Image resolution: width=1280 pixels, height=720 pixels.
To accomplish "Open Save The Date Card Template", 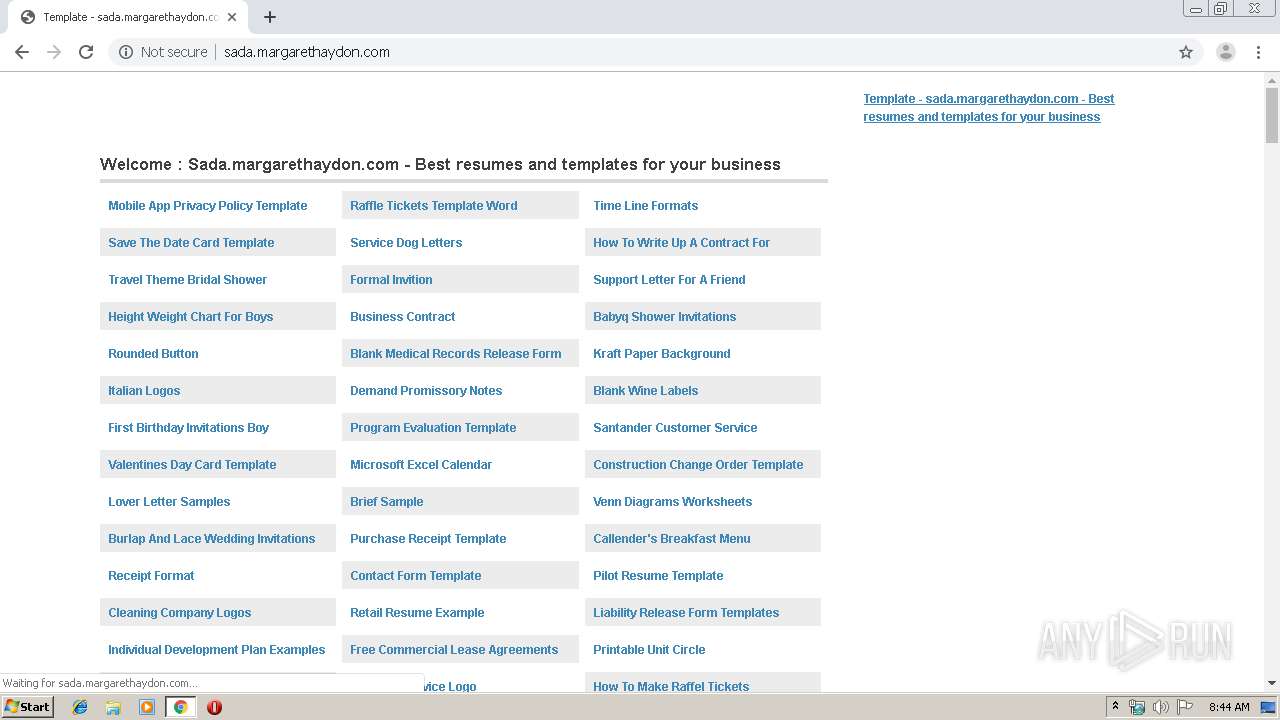I will pyautogui.click(x=191, y=242).
